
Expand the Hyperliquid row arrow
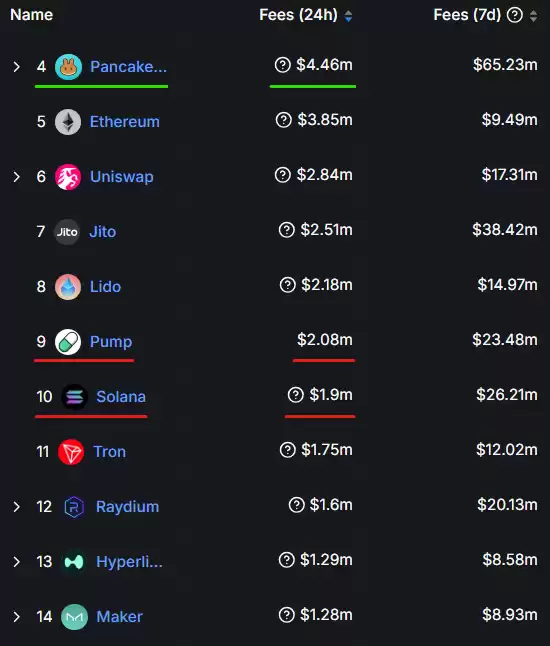[x=16, y=562]
